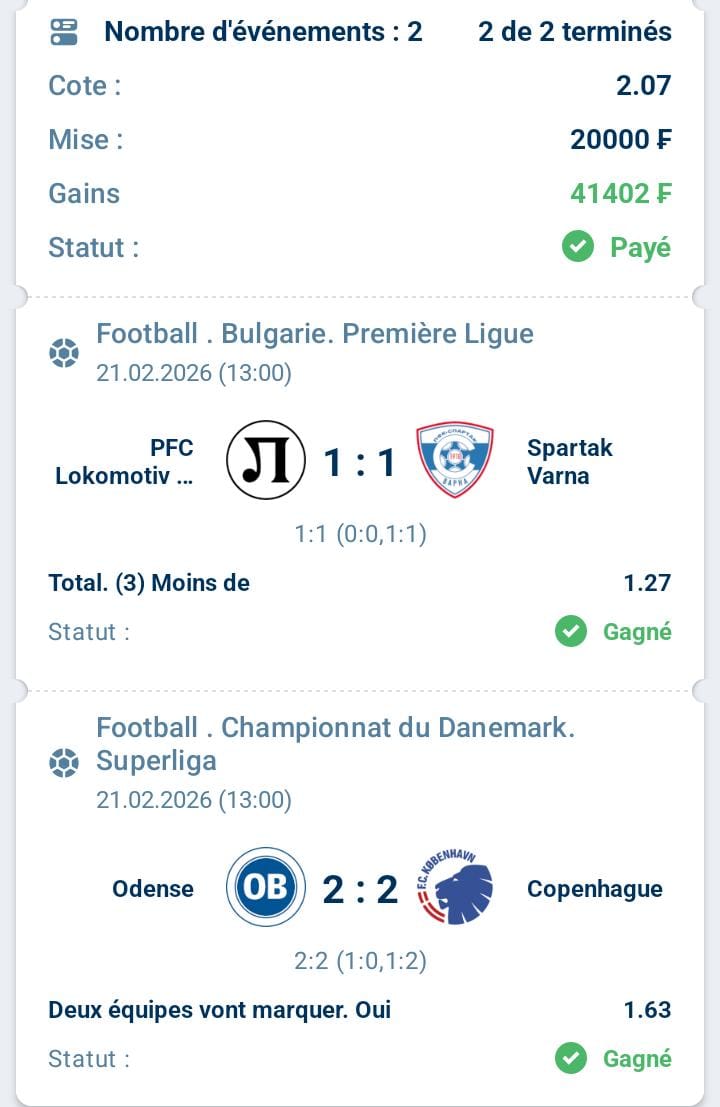The image size is (720, 1107).
Task: Tap football icon beside Danemark Superliga
Action: pos(64,765)
